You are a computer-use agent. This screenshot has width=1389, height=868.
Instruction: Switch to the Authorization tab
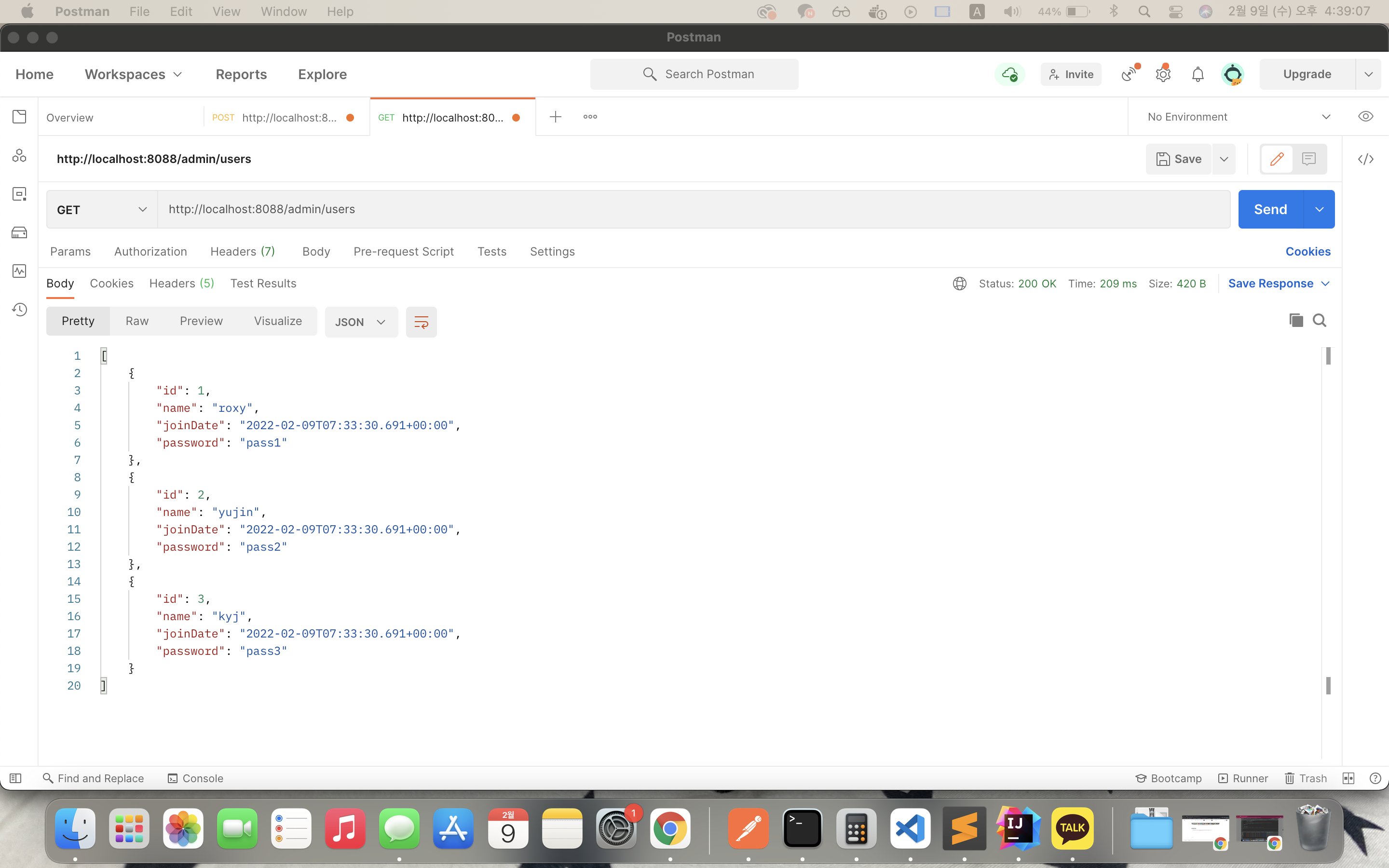coord(150,251)
